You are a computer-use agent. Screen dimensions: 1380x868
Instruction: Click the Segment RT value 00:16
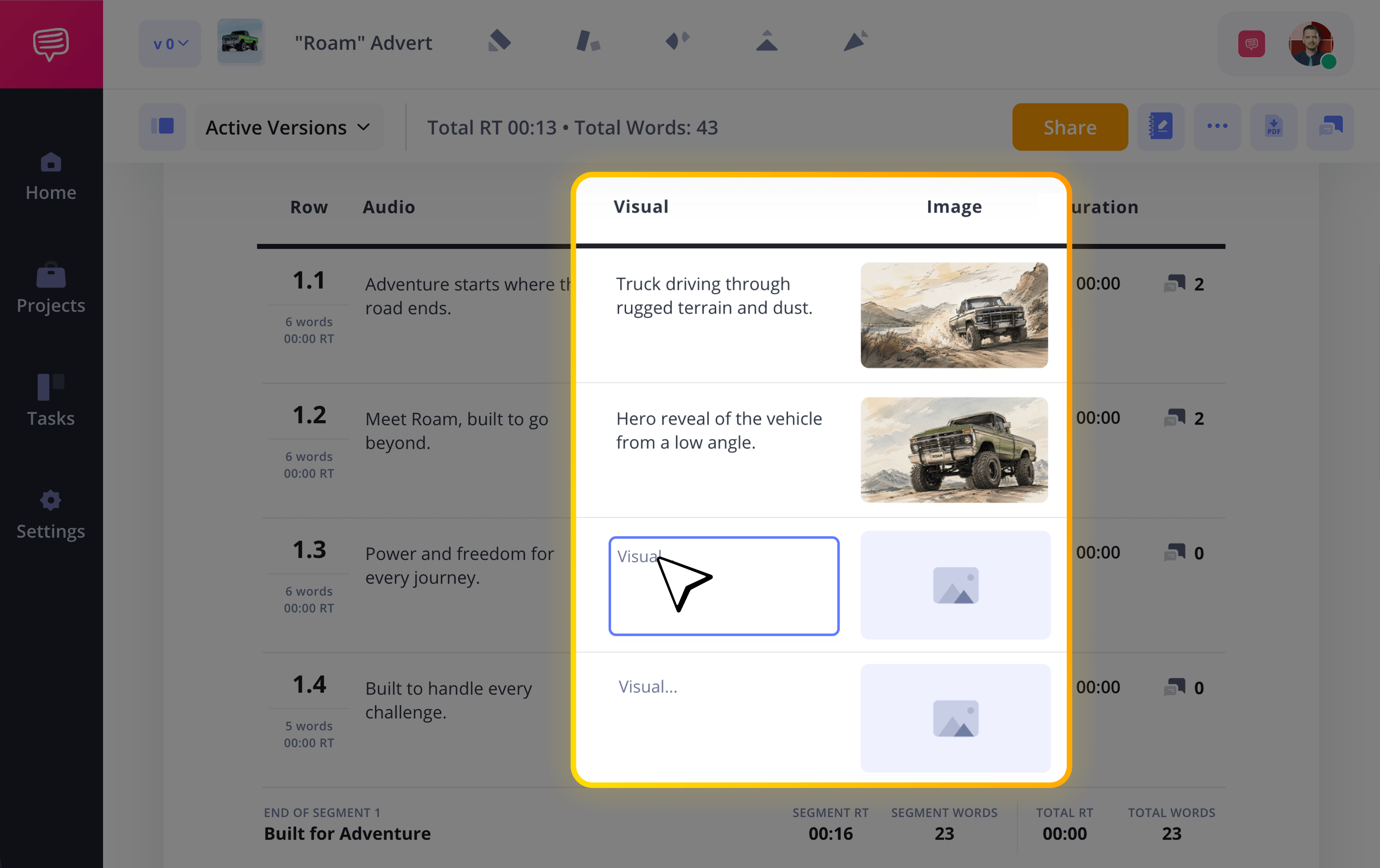[830, 834]
